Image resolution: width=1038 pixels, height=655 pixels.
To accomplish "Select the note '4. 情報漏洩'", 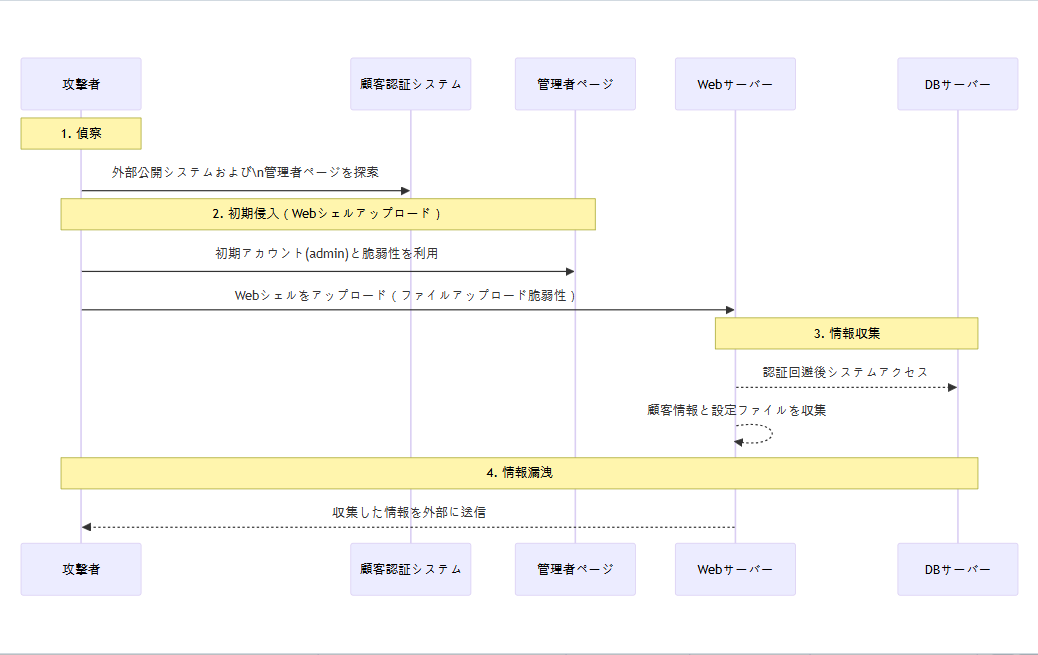I will point(520,473).
